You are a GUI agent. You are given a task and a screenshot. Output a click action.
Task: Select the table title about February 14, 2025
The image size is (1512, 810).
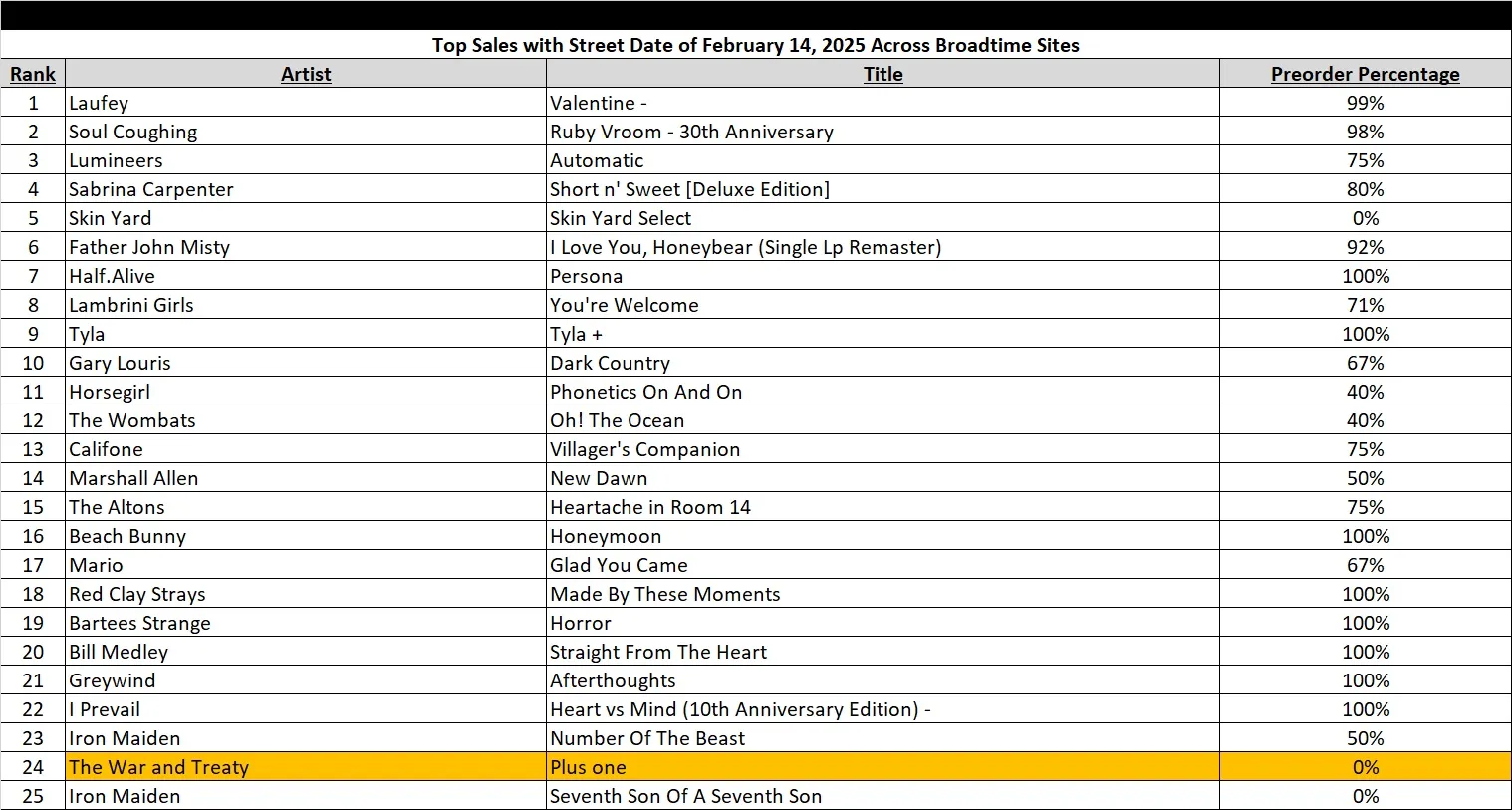[x=756, y=45]
